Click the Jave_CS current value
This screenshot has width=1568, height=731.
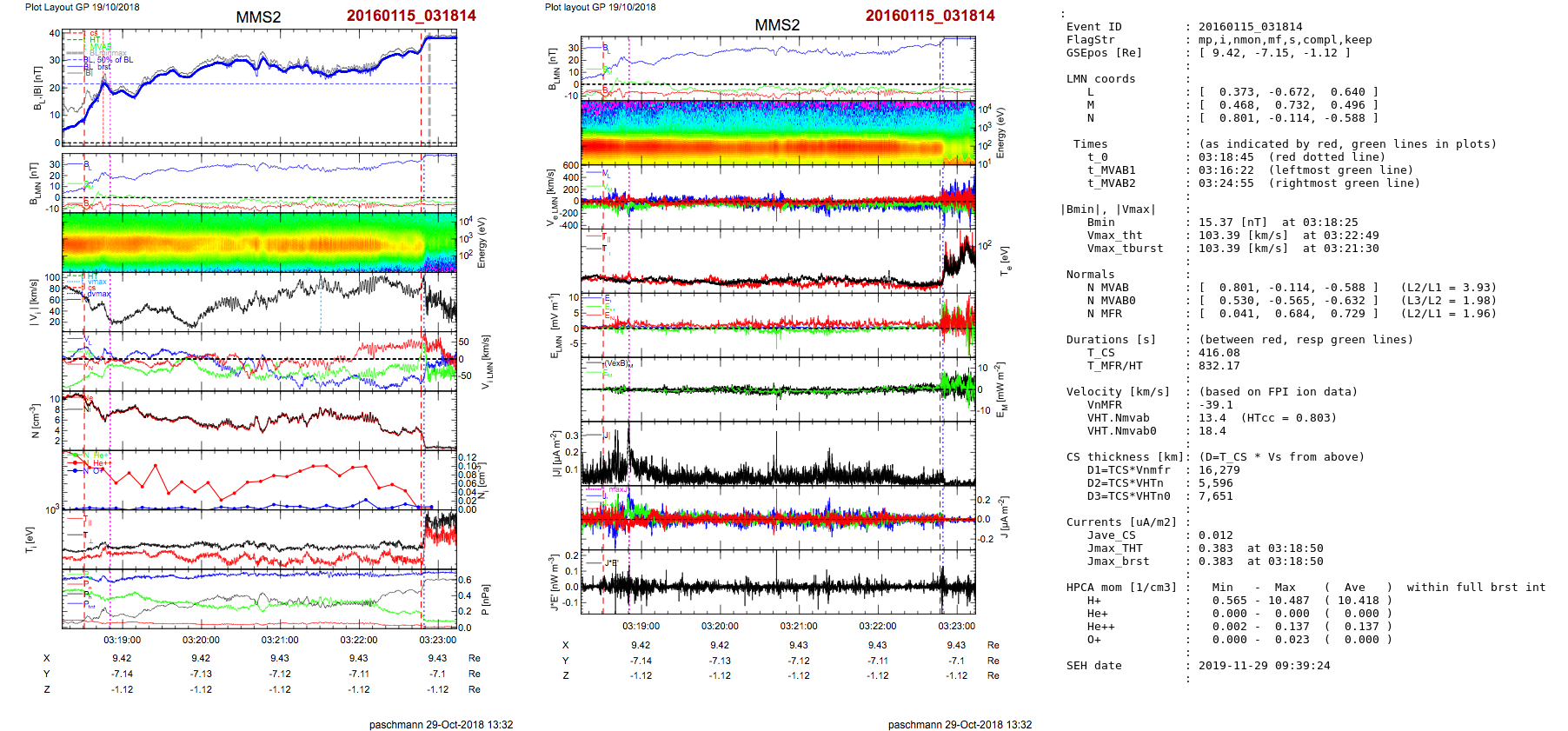1215,535
